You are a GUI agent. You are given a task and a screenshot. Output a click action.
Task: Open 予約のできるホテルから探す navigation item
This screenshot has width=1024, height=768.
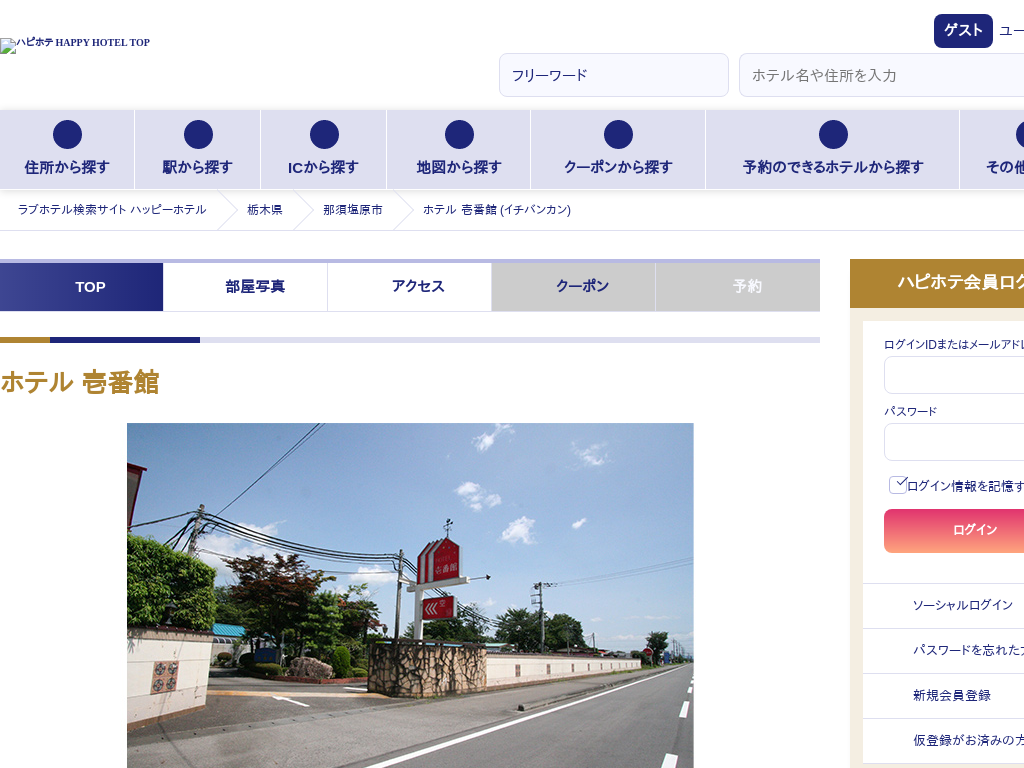(833, 150)
